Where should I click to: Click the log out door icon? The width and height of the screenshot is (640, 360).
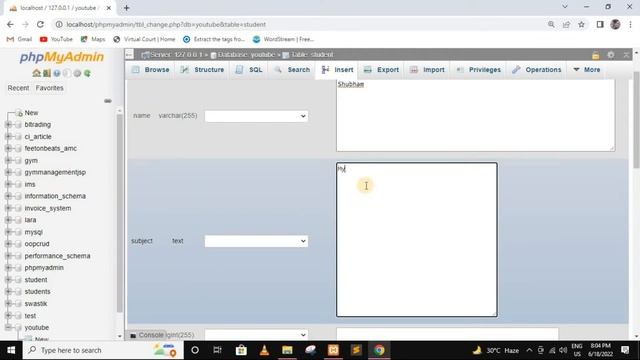point(47,73)
